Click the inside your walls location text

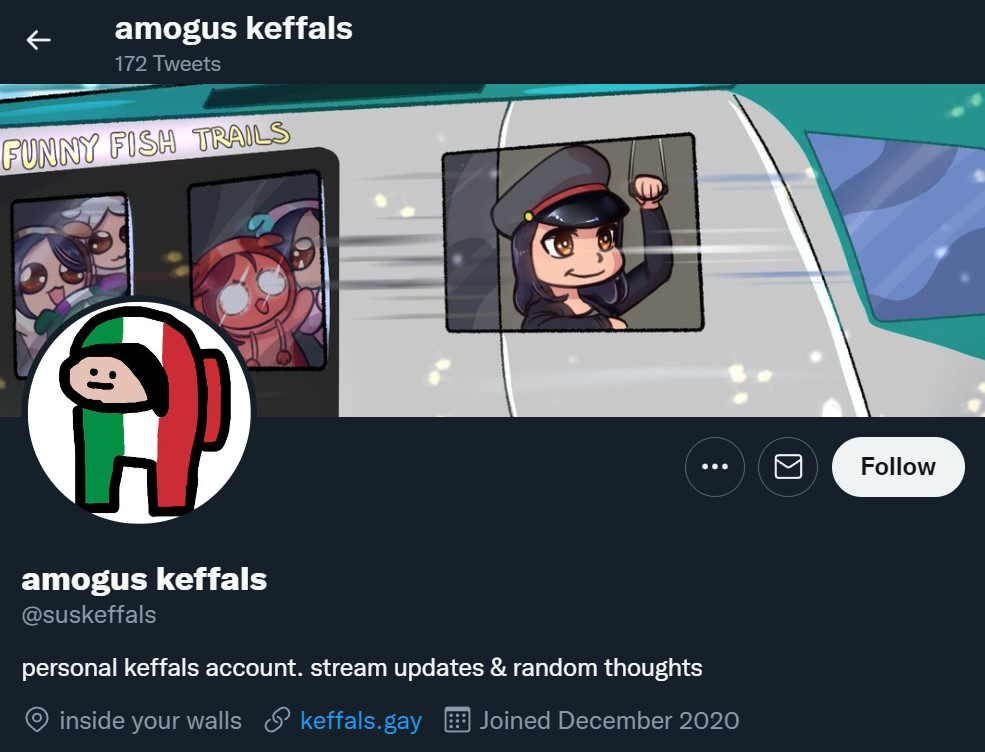point(150,721)
